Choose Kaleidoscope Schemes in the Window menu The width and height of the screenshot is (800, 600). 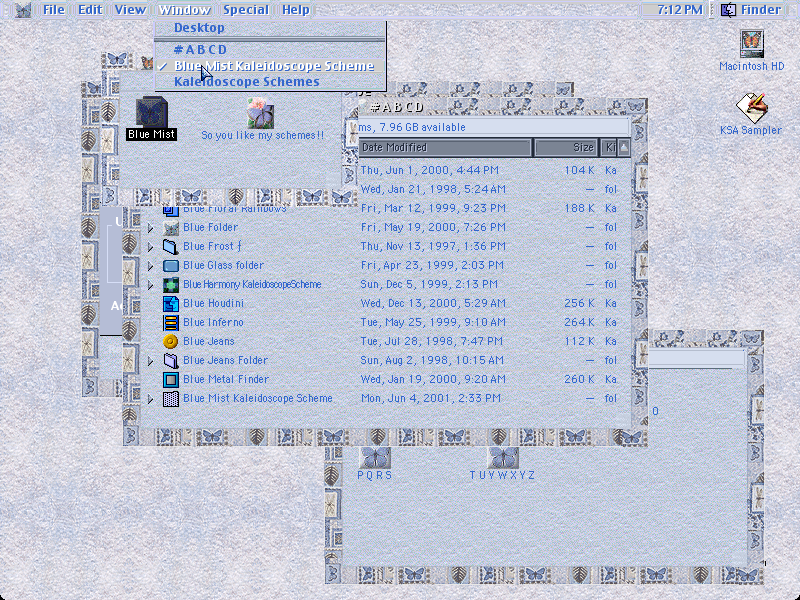(270, 82)
